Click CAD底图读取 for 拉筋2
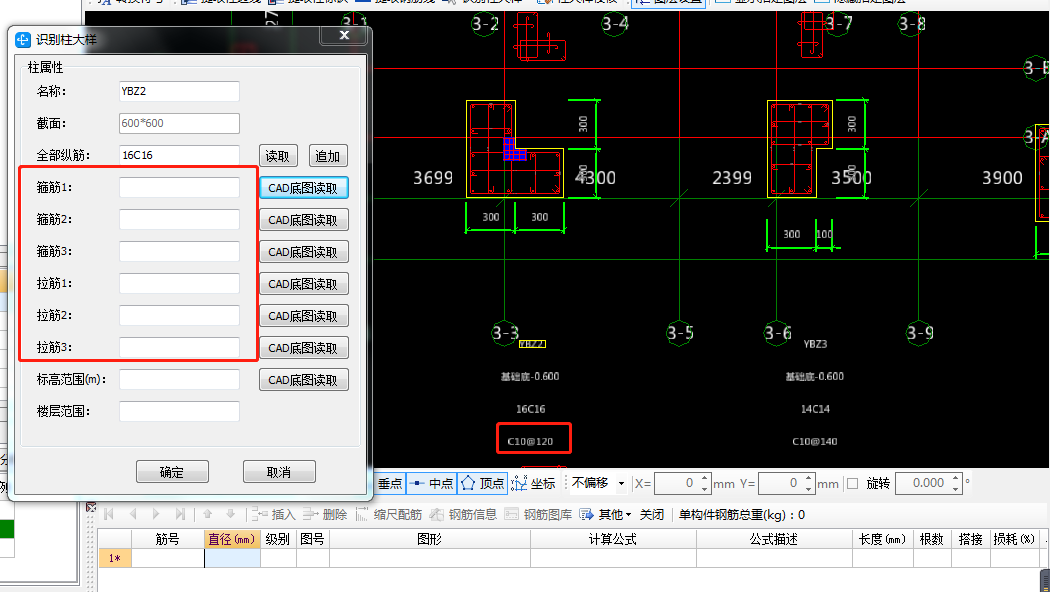1050x592 pixels. 303,316
